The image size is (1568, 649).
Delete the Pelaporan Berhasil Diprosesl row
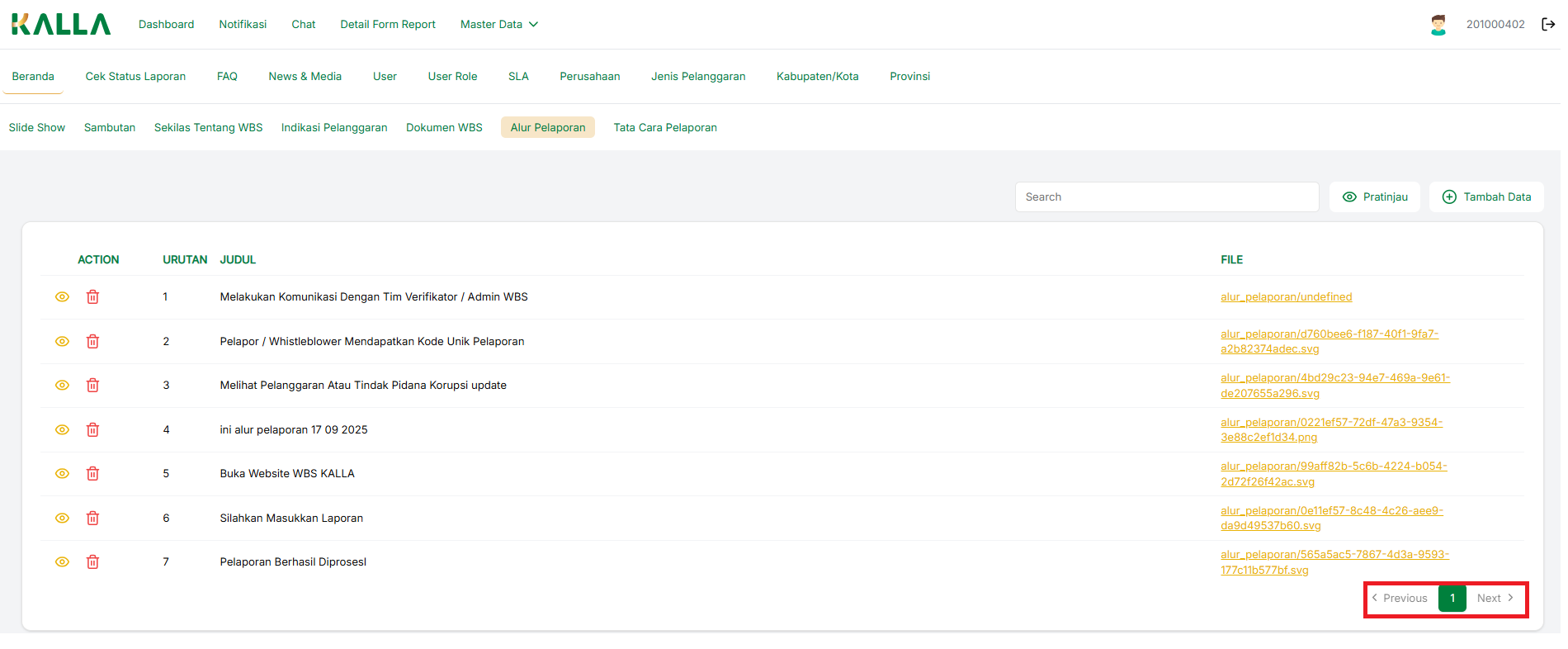[x=92, y=562]
